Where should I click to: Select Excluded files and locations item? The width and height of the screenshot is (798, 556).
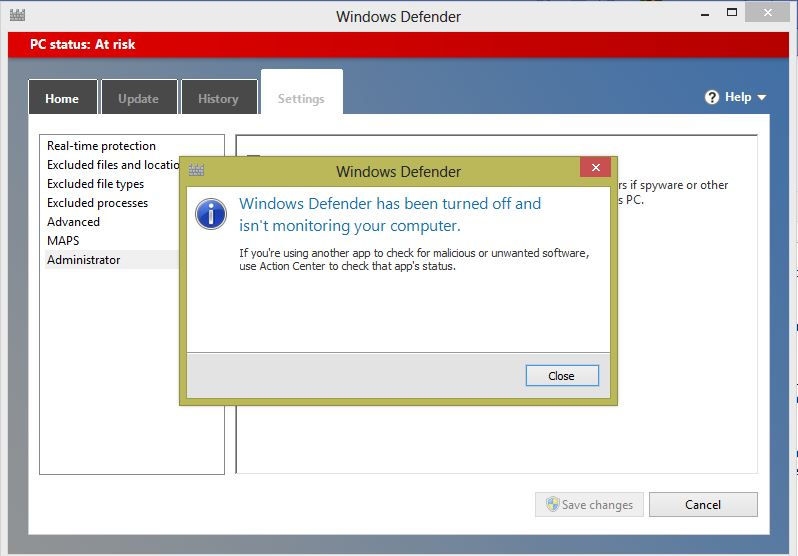[x=112, y=165]
